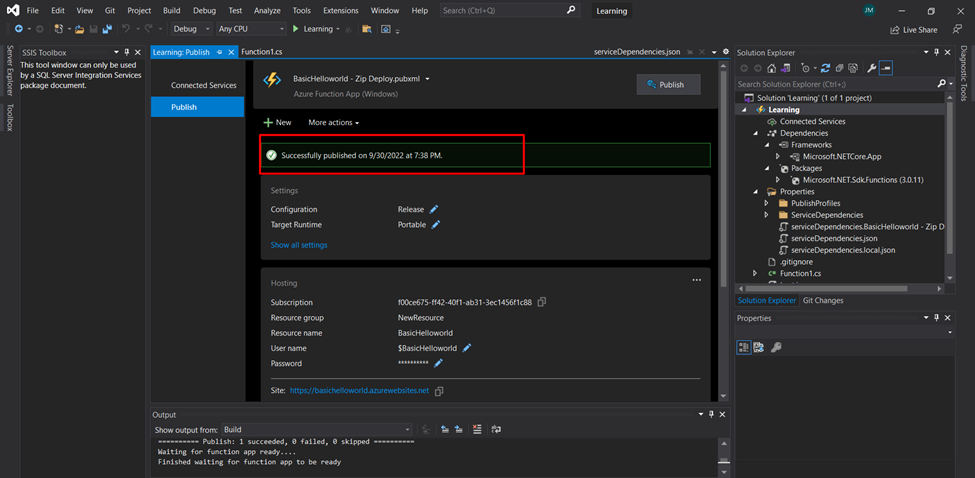This screenshot has width=975, height=478.
Task: Open the Hosting section ellipsis menu
Action: 696,280
